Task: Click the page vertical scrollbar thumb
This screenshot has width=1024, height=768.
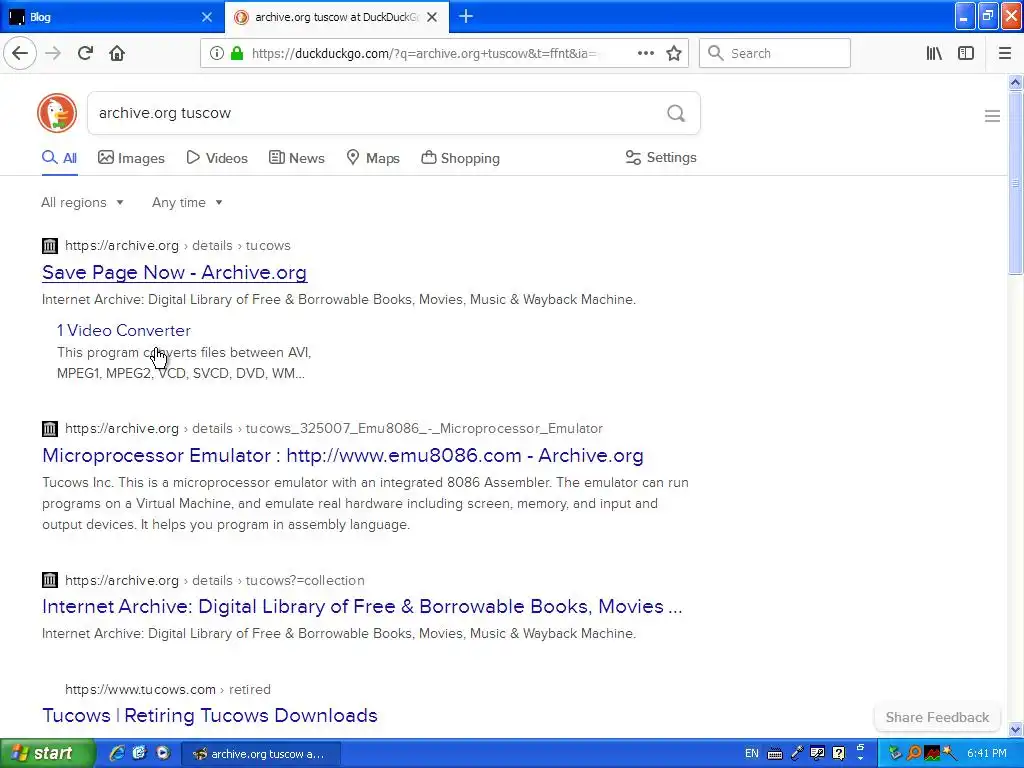Action: 1015,183
